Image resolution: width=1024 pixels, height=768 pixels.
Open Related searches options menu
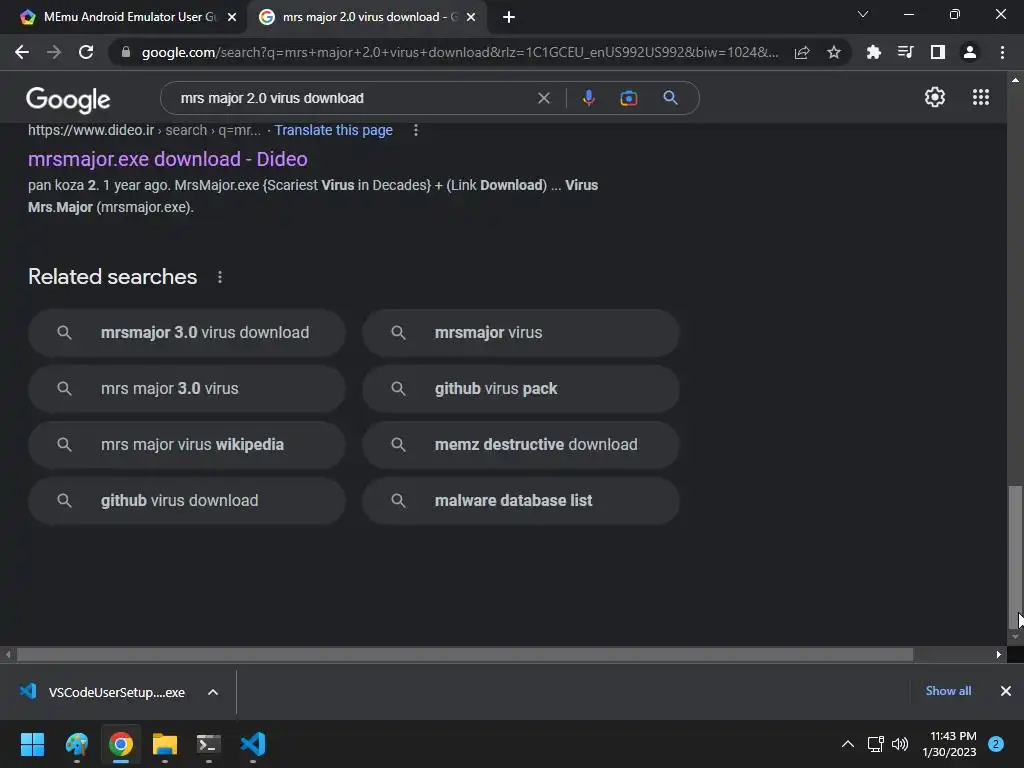(x=220, y=277)
